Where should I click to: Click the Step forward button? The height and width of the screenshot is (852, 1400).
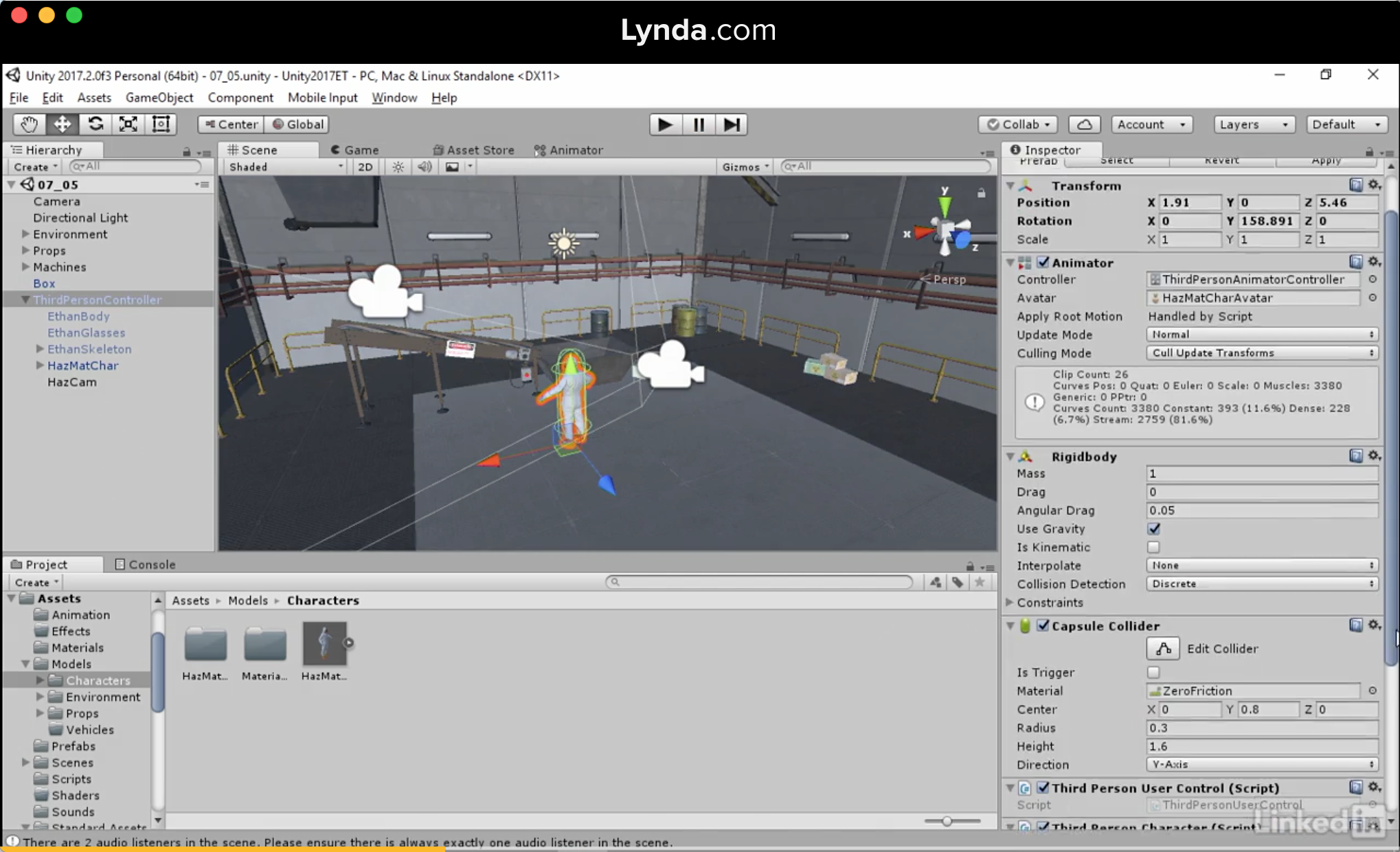click(732, 124)
